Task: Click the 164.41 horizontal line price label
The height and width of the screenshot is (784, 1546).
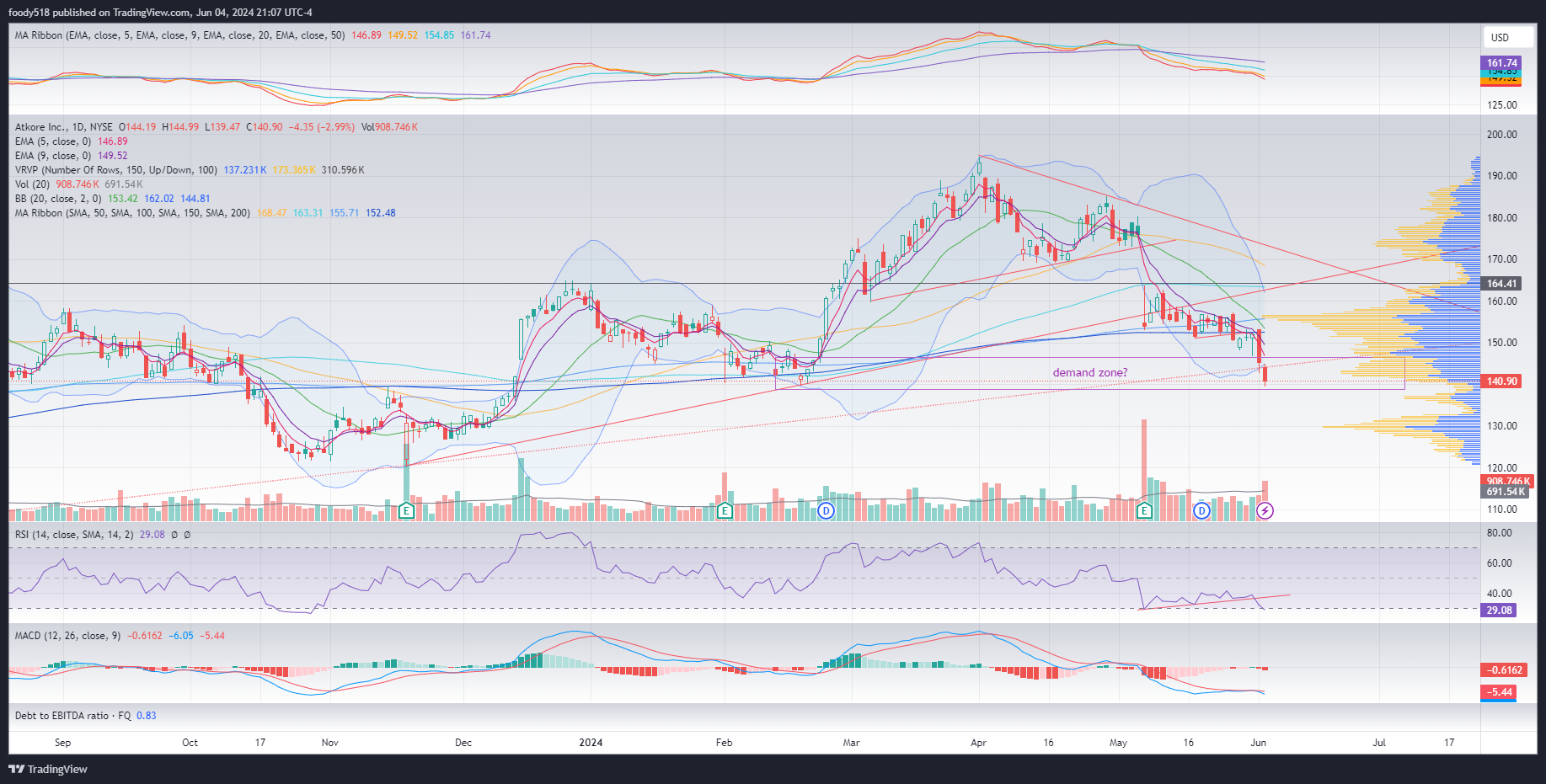Action: 1501,284
